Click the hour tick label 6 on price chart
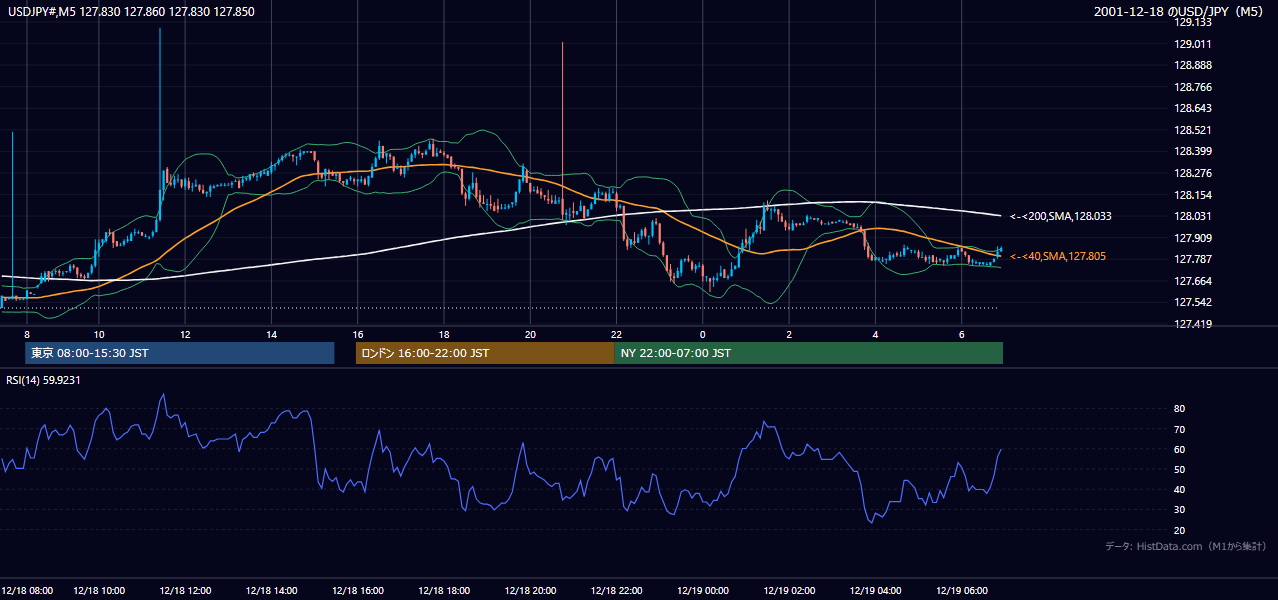1278x600 pixels. 961,334
